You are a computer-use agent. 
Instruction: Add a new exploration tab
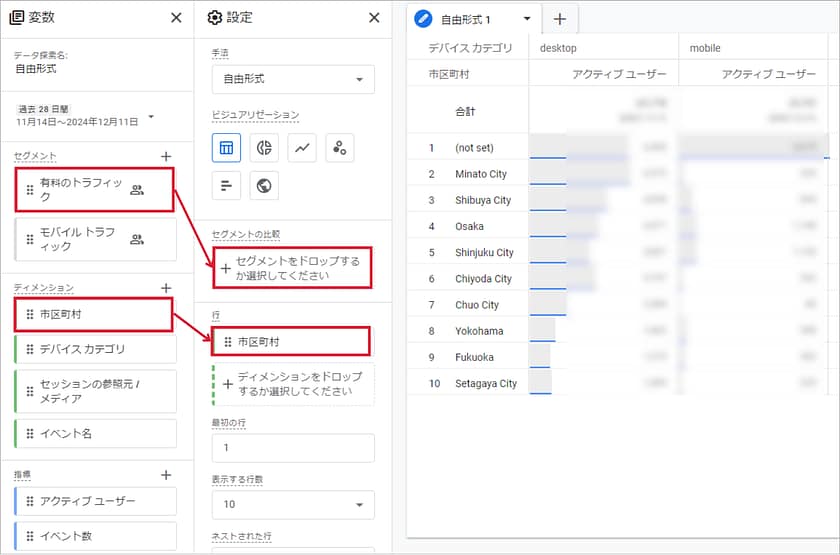pos(559,18)
